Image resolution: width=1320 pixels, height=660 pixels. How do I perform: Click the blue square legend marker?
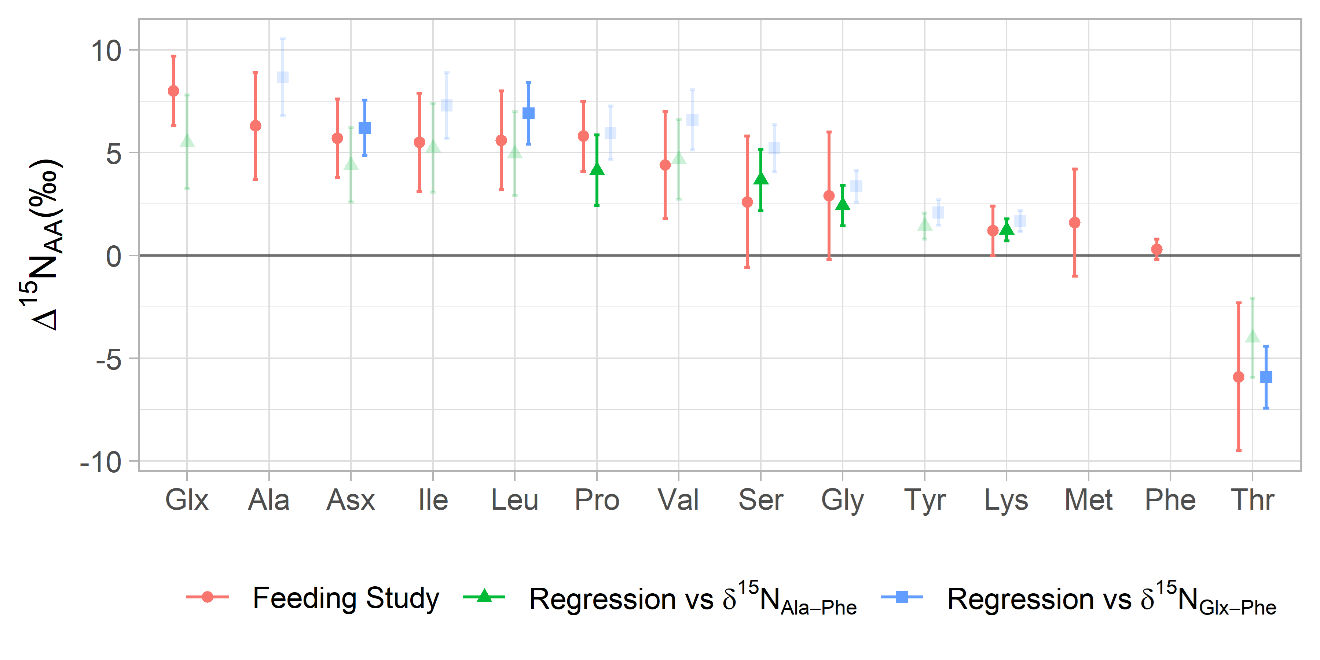901,597
